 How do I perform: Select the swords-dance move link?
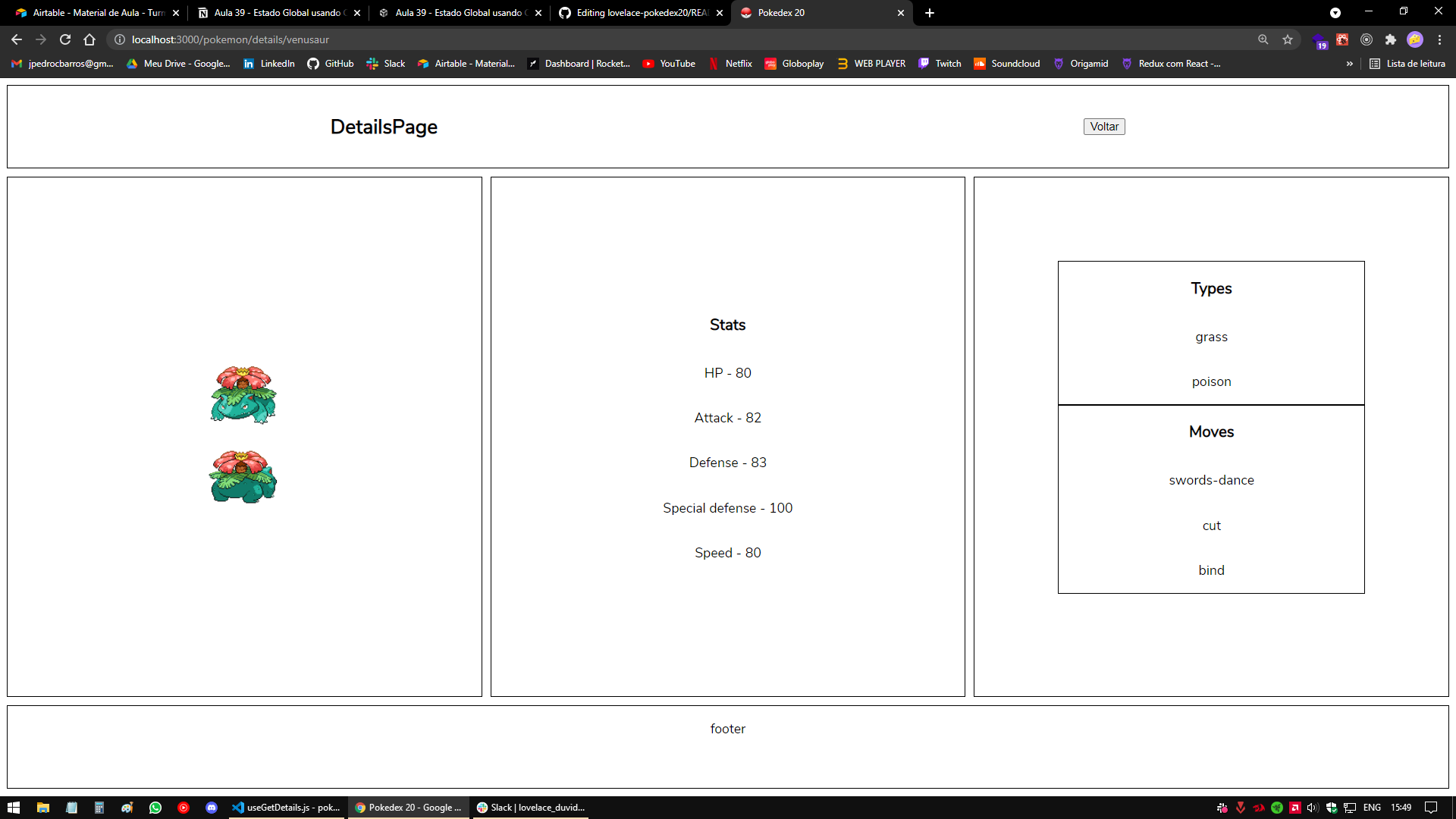(x=1211, y=479)
